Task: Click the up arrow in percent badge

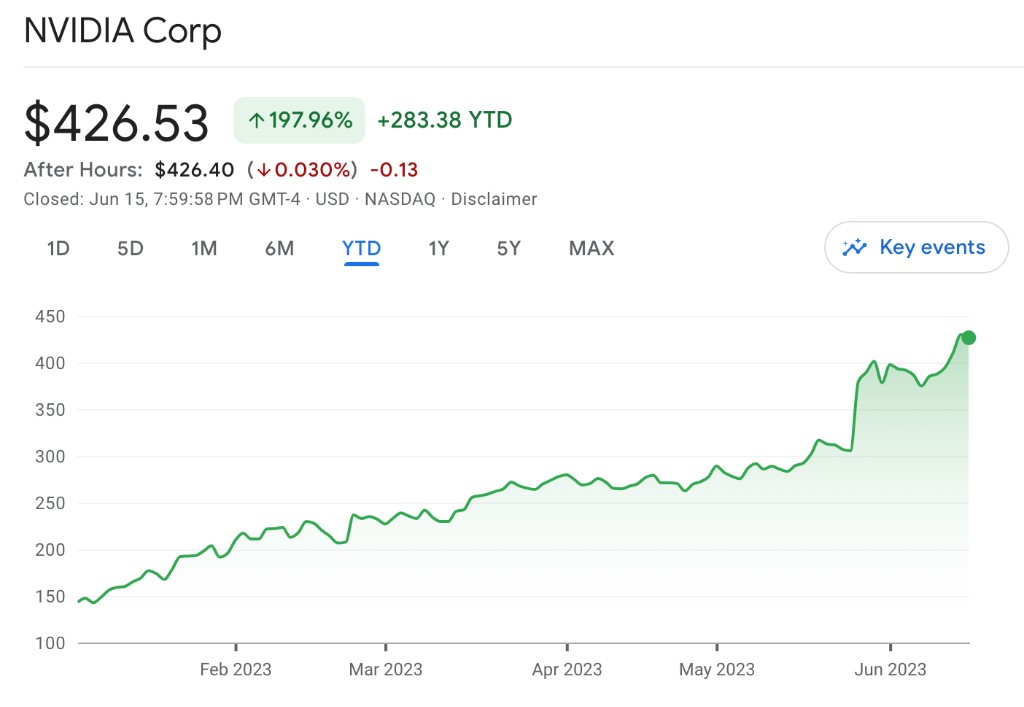Action: (x=257, y=120)
